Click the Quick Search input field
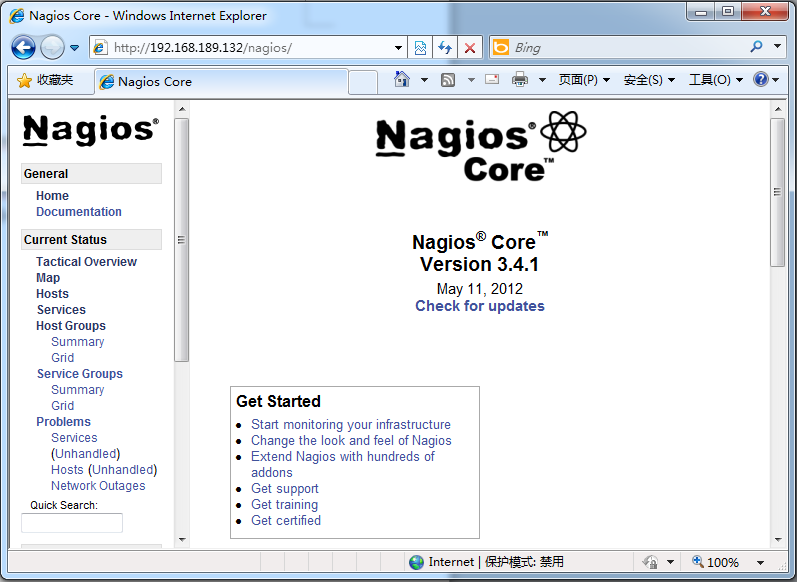The width and height of the screenshot is (797, 582). (x=72, y=523)
